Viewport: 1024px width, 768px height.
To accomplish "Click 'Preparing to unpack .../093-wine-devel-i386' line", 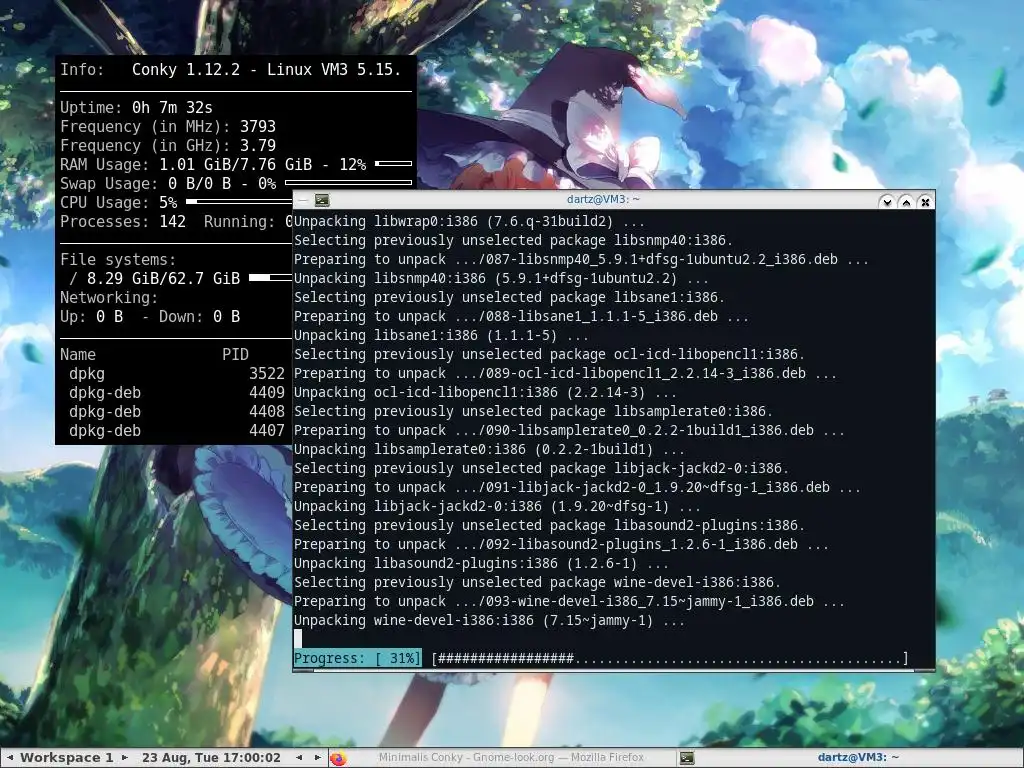I will 569,601.
